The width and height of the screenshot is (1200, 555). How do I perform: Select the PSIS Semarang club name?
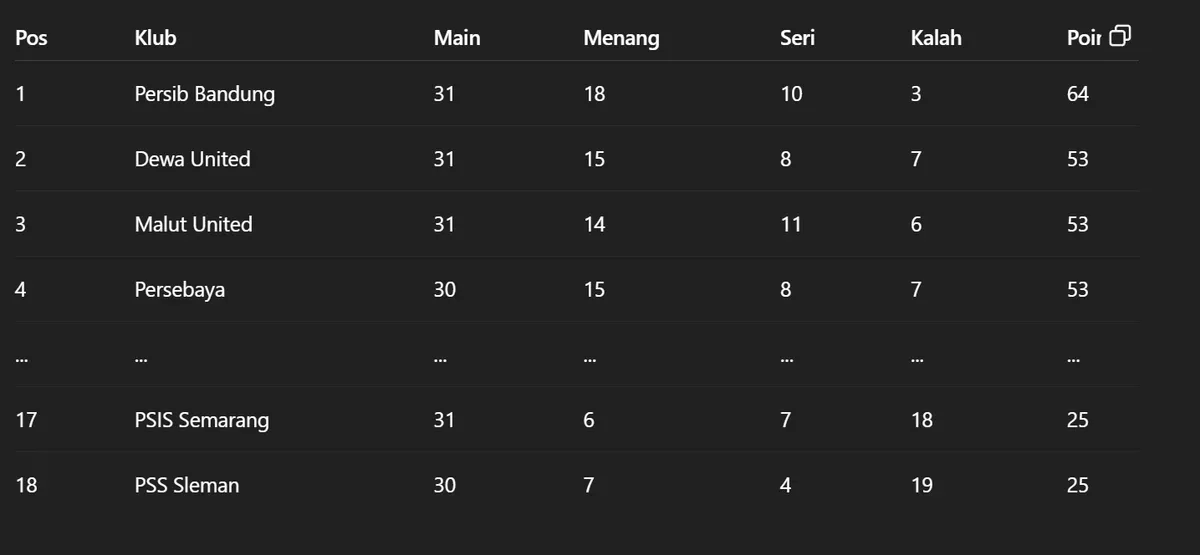pos(202,420)
